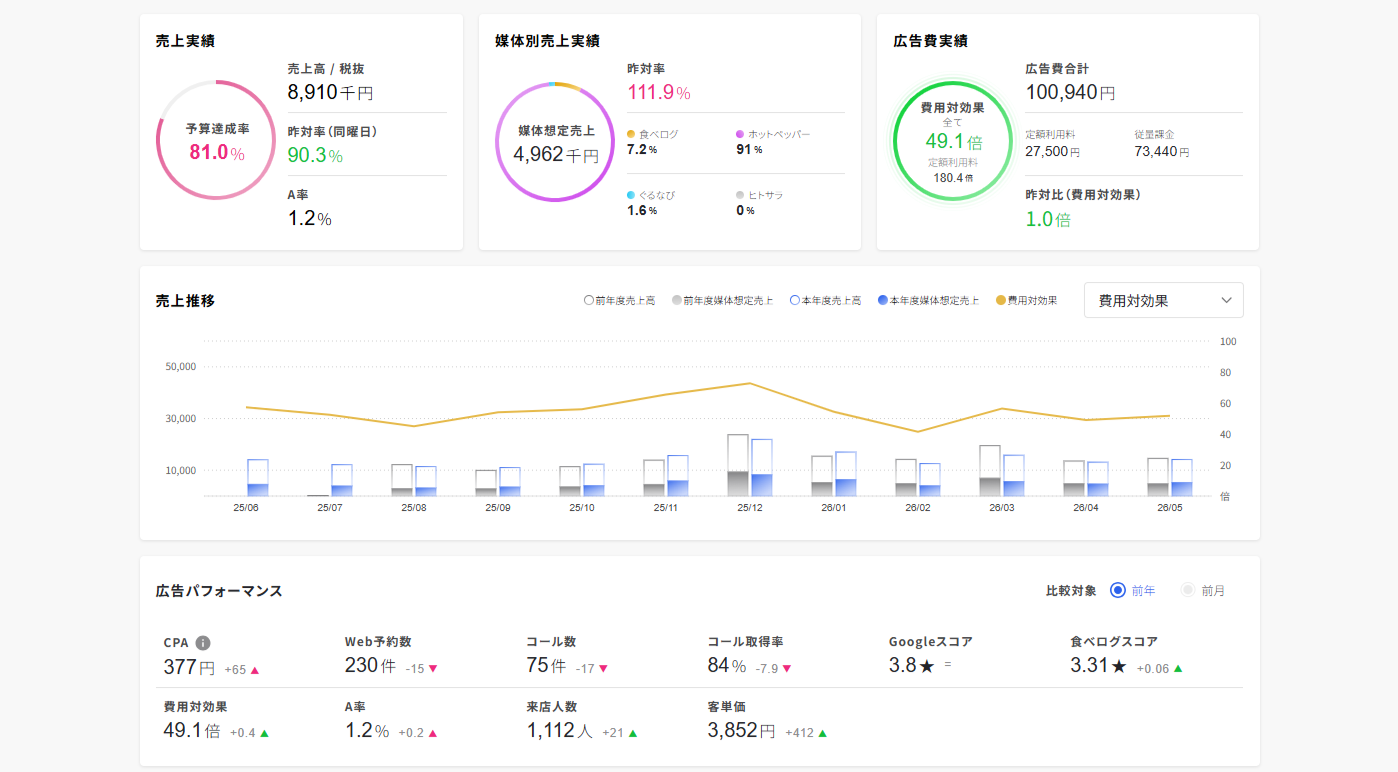Click the 90.3% 昨対率 value
1398x772 pixels.
[x=315, y=155]
